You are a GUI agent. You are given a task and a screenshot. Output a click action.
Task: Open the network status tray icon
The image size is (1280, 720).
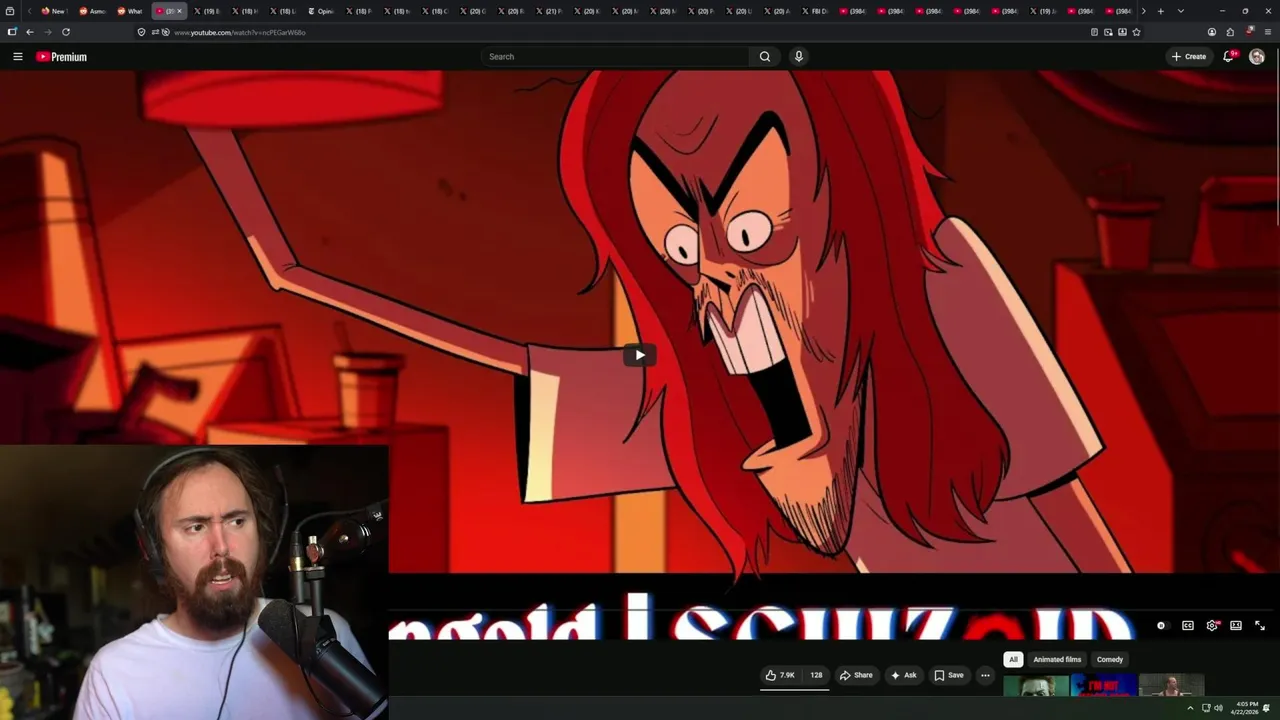(x=1205, y=708)
